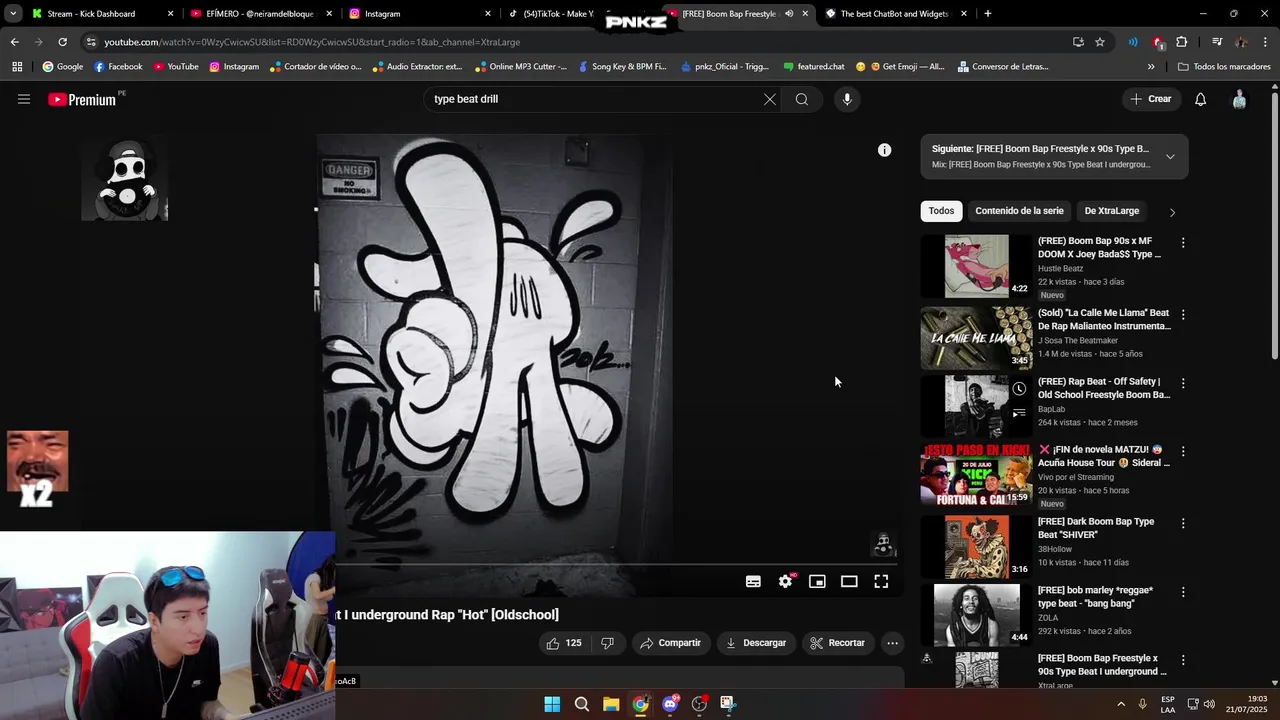Open La Calle Me Llama thumbnail

pos(976,338)
